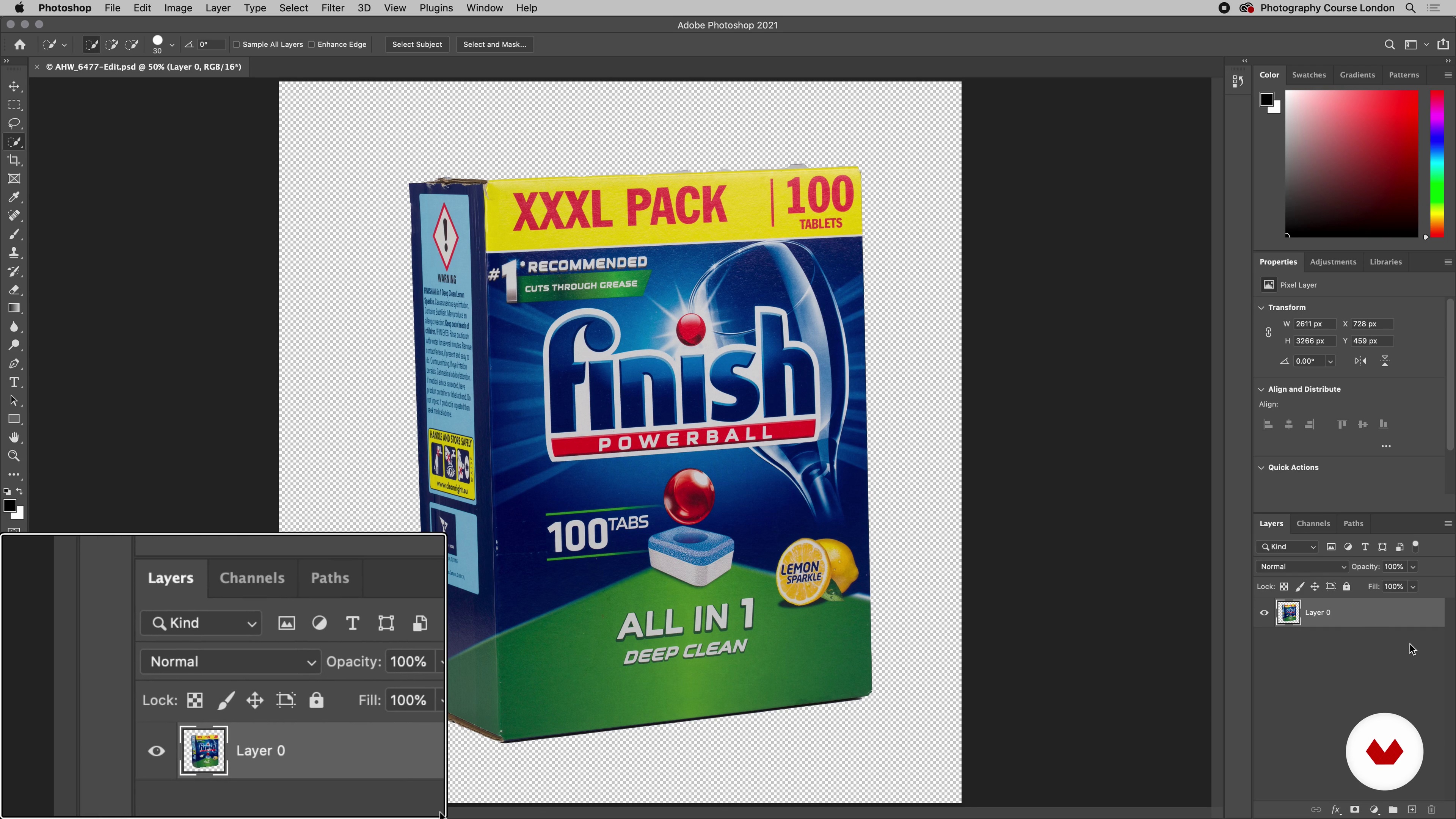Click Edit Toolbar ellipsis button

pos(14,475)
